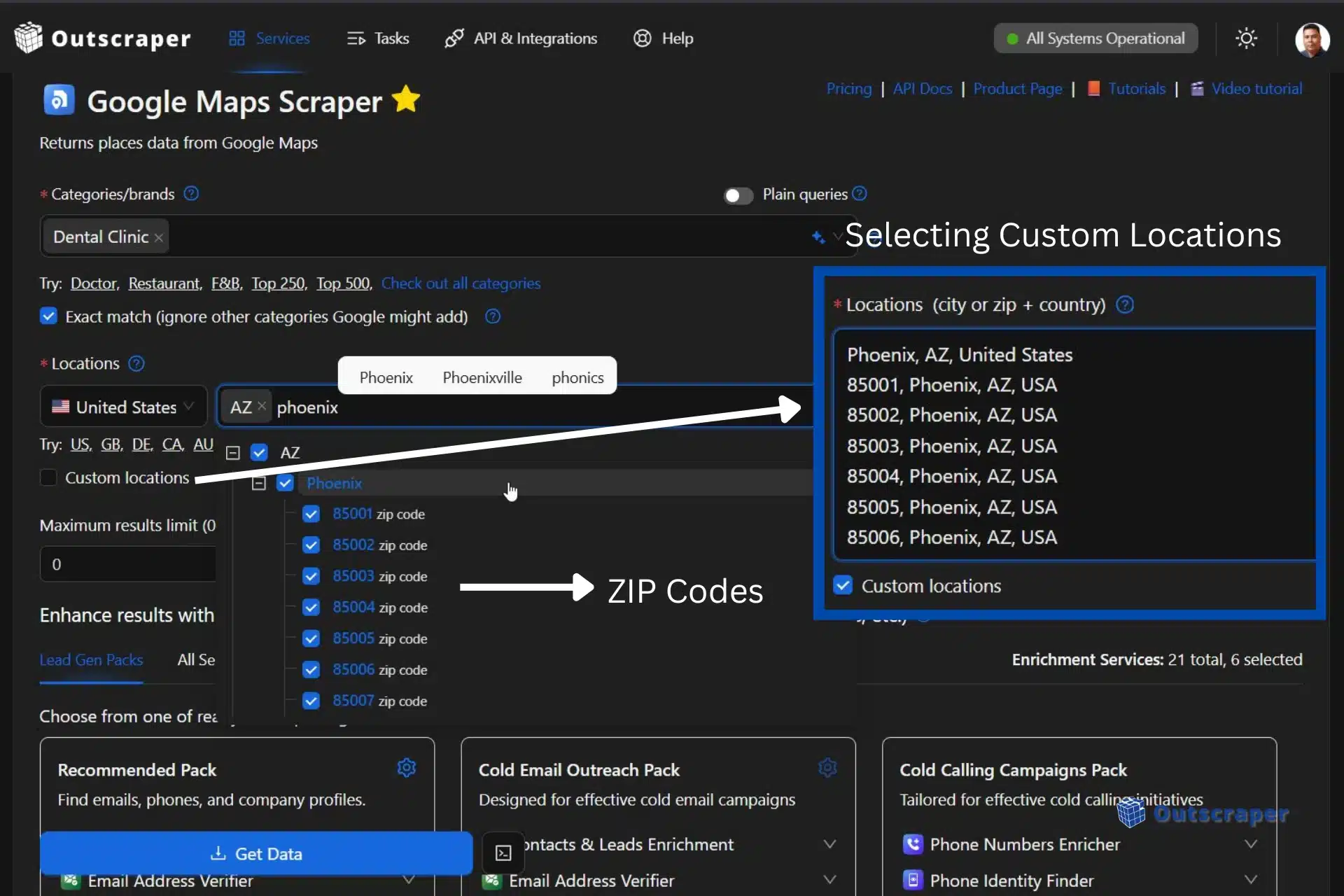The image size is (1344, 896).
Task: Click the Outscraper logo icon
Action: [29, 38]
